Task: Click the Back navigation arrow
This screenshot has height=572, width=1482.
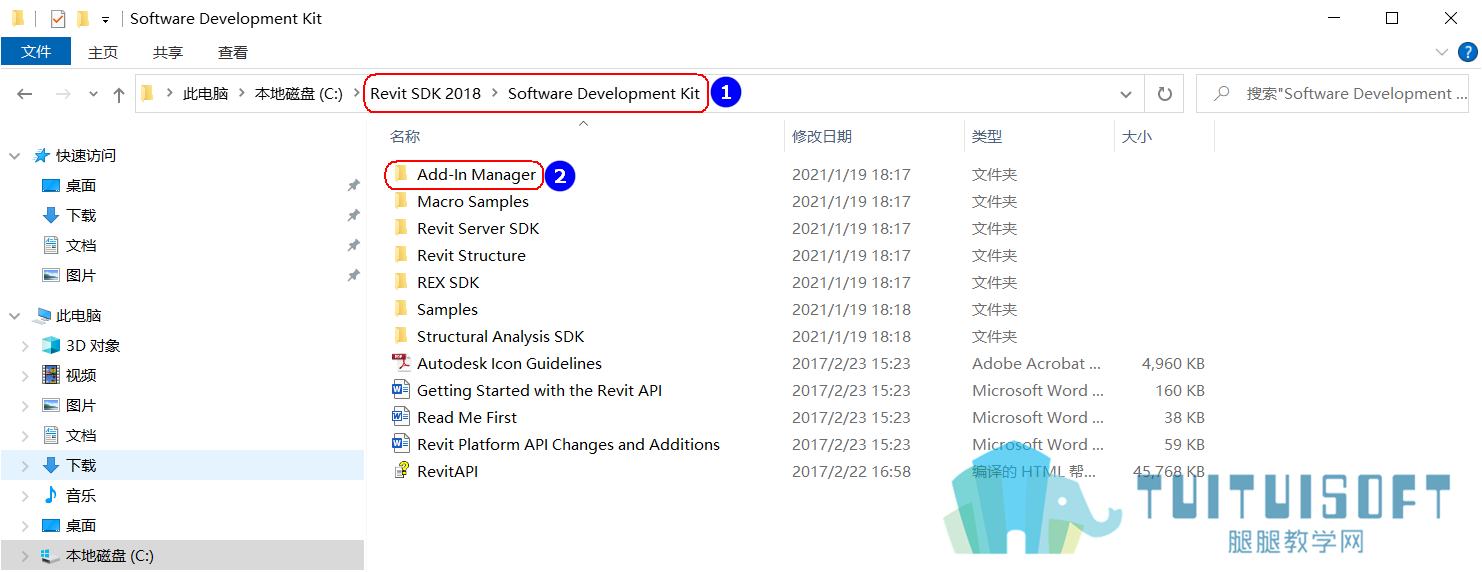Action: pos(25,94)
